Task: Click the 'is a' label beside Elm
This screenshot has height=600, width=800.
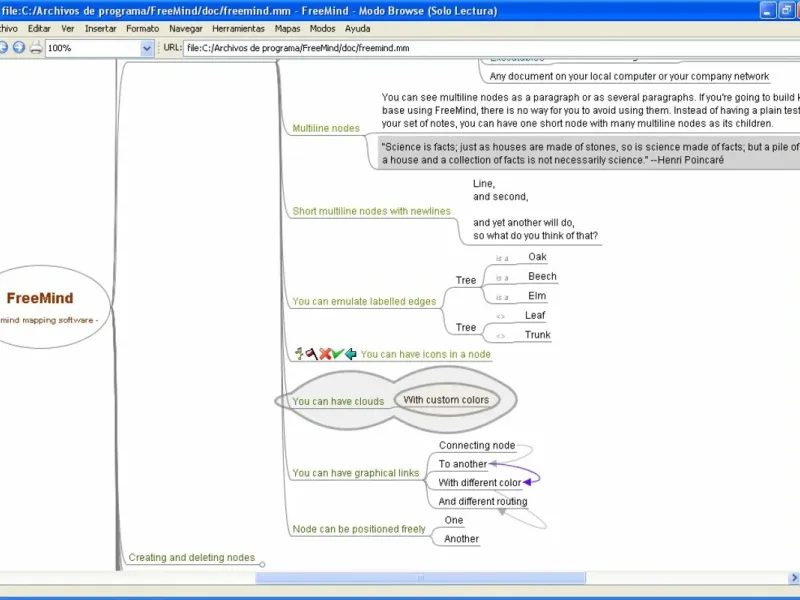Action: [502, 297]
